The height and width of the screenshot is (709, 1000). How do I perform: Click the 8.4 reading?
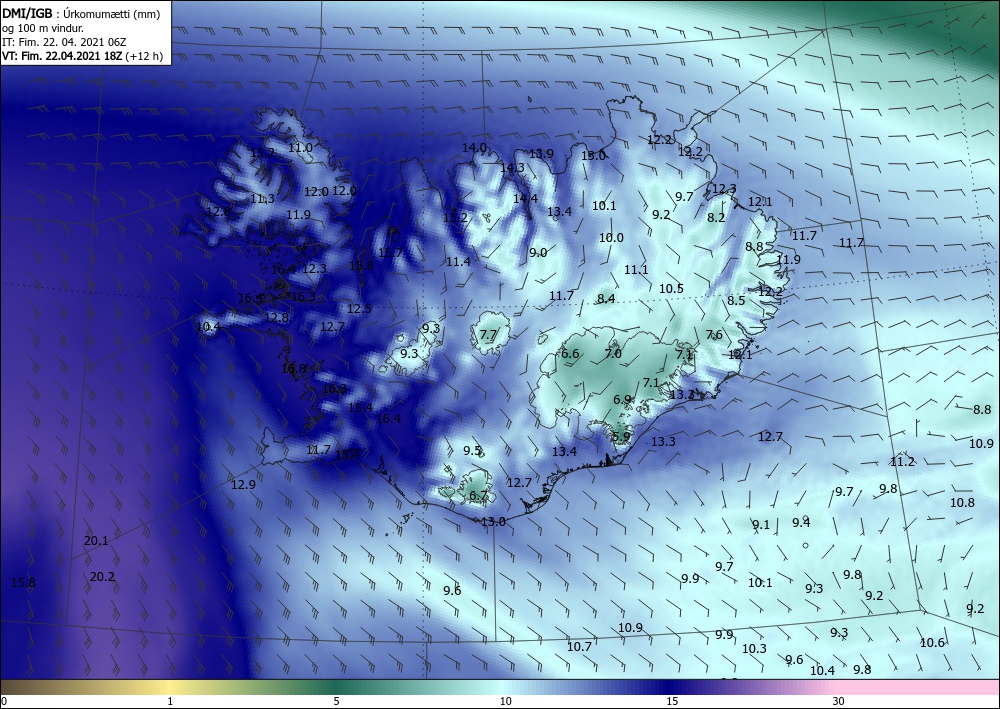tap(606, 299)
